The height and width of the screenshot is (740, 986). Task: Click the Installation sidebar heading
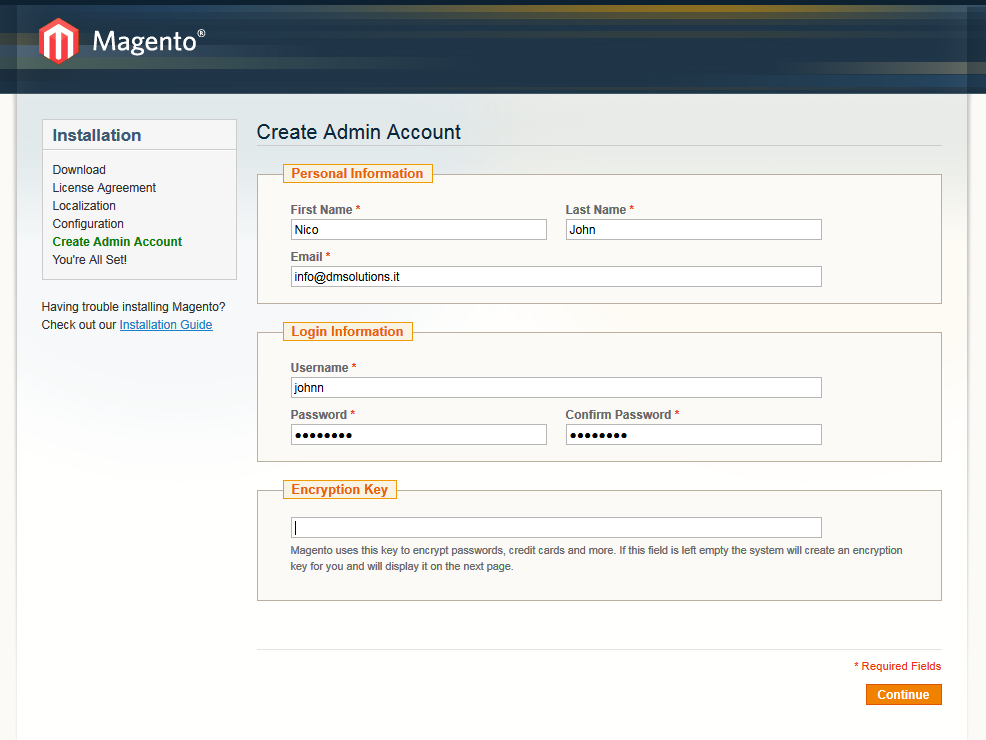point(97,135)
